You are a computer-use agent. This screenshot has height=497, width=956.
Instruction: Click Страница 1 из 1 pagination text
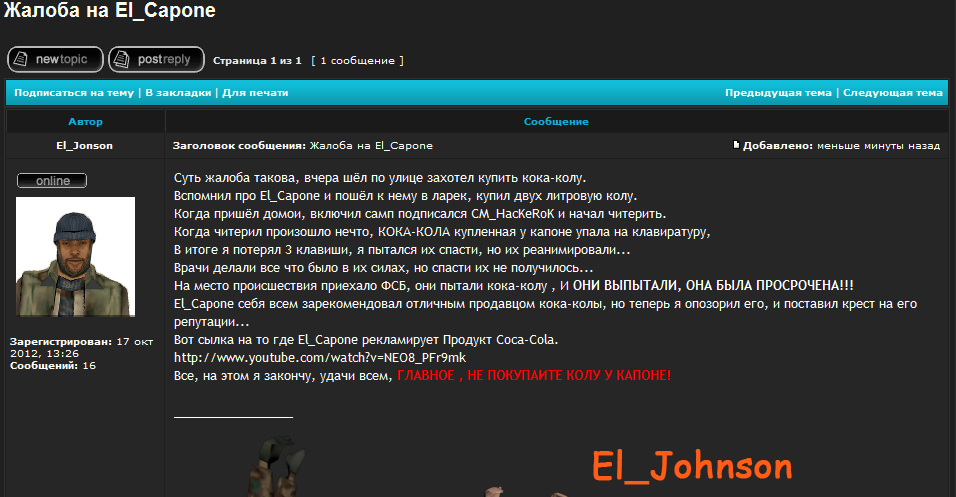[x=257, y=61]
